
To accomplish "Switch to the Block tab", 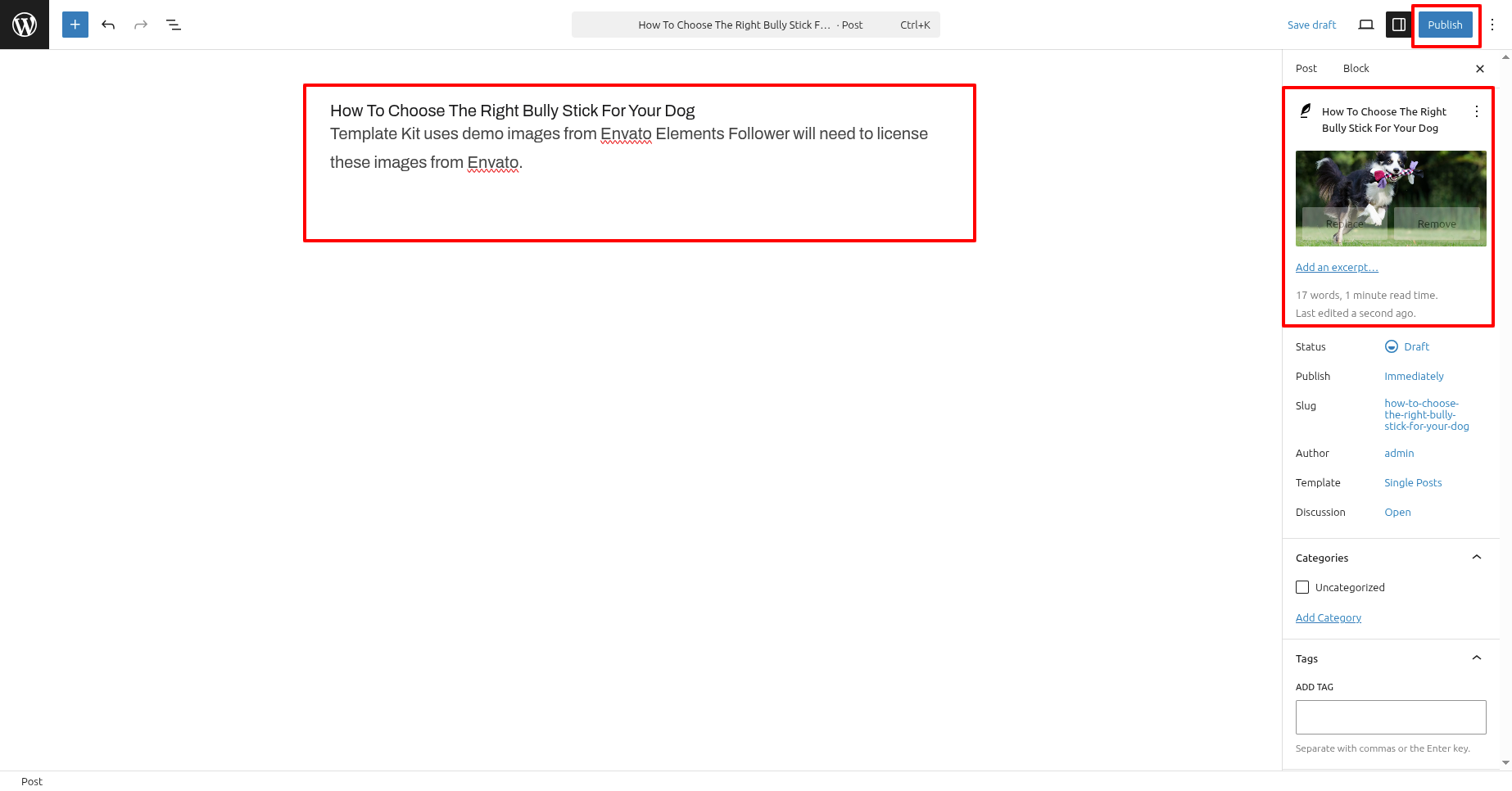I will [x=1356, y=69].
